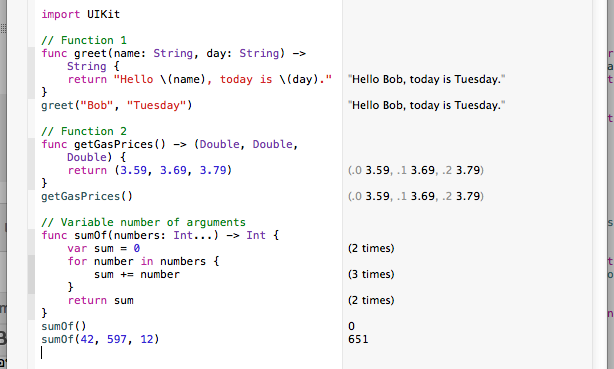Click the "var sum = 0" line
614x369 pixels.
103,248
